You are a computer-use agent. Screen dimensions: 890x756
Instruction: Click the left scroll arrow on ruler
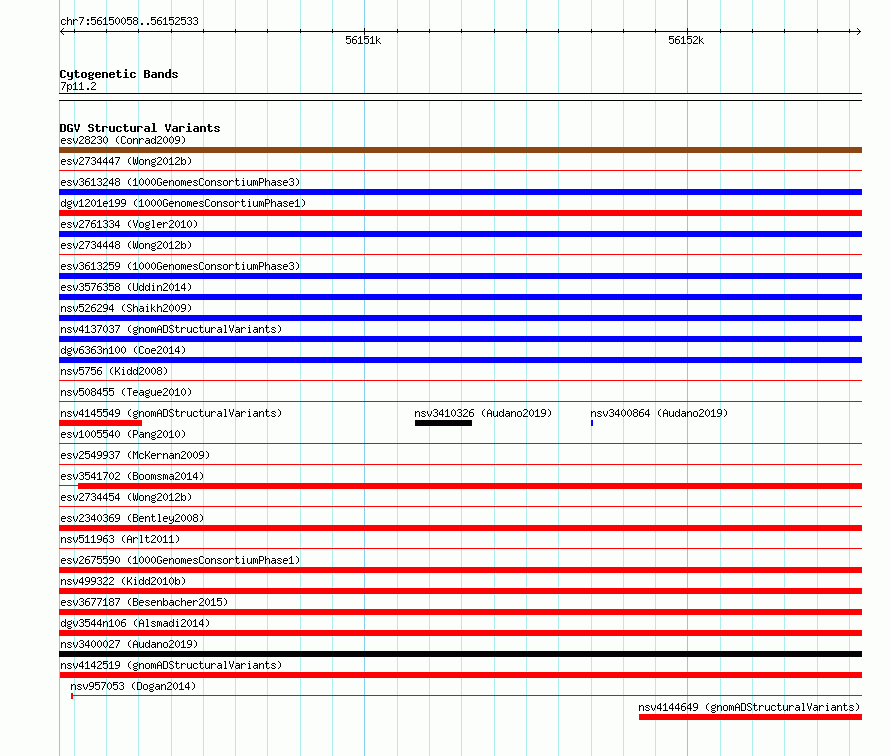[x=62, y=31]
